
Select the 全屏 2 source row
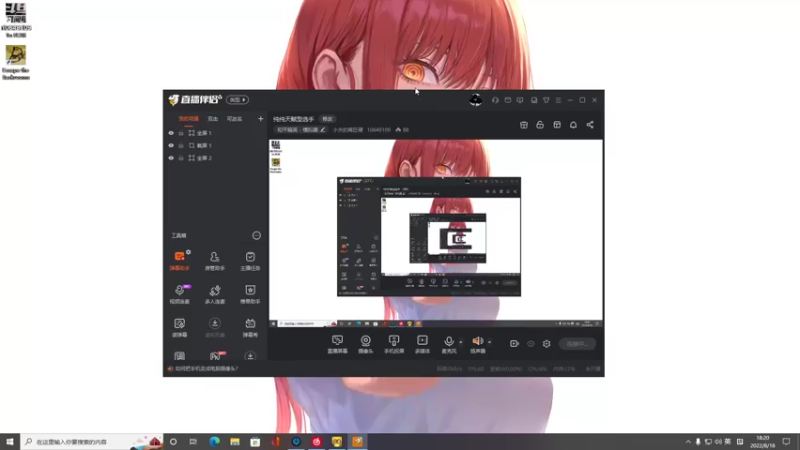pyautogui.click(x=216, y=158)
